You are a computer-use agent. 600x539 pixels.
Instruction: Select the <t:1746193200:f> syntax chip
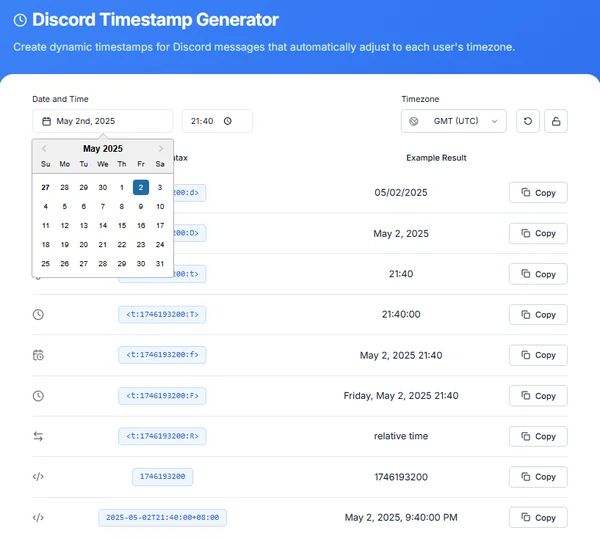(162, 355)
